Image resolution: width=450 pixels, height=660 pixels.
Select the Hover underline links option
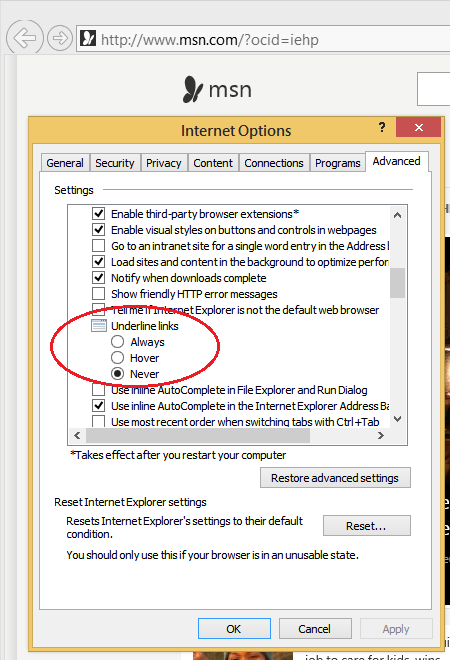(117, 358)
